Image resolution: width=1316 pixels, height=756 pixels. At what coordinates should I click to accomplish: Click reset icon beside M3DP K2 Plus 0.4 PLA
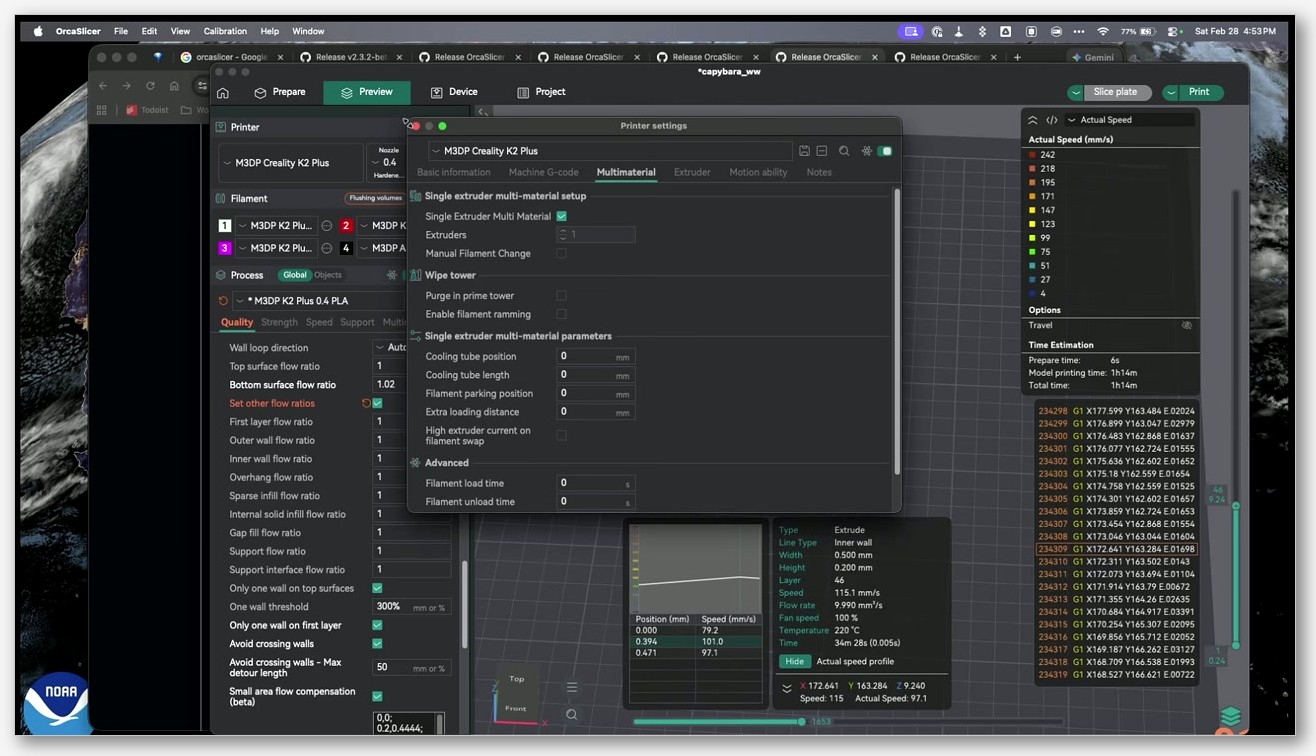pyautogui.click(x=223, y=300)
